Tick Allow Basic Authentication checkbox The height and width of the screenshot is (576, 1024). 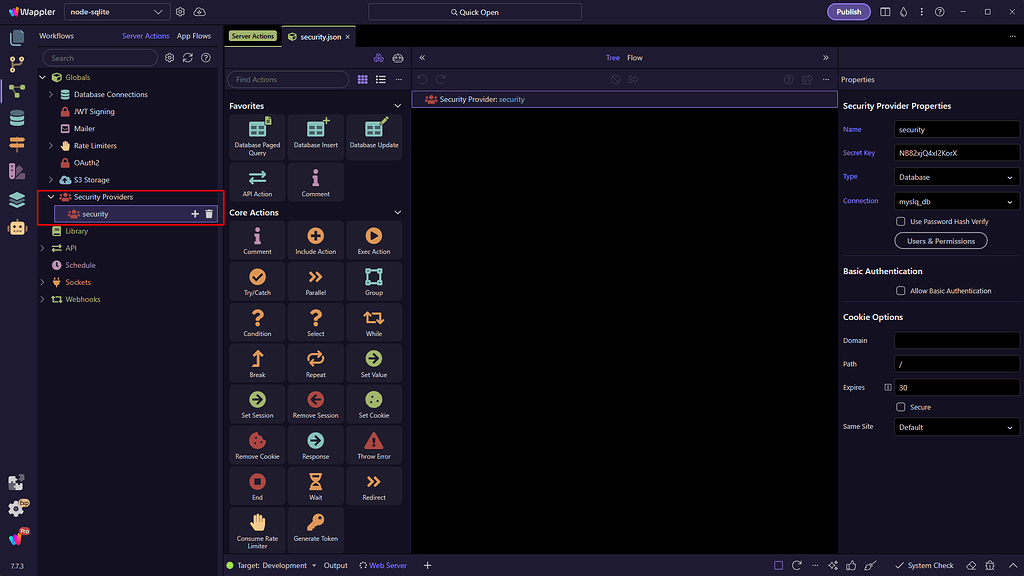click(901, 291)
